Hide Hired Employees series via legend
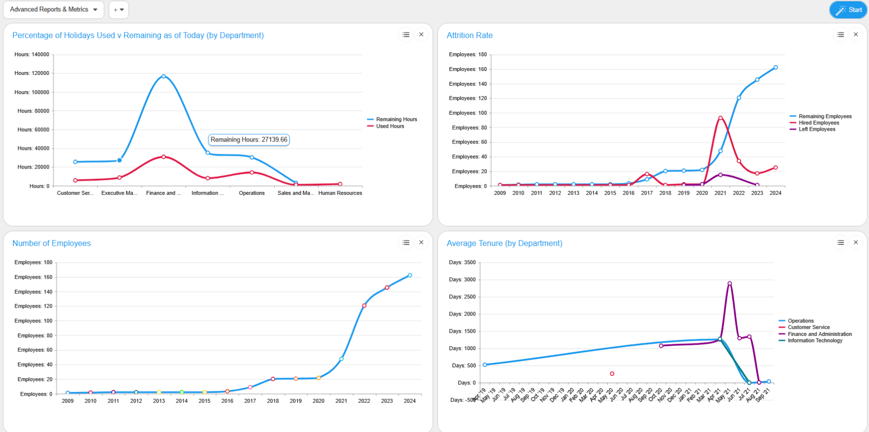869x432 pixels. pyautogui.click(x=819, y=123)
